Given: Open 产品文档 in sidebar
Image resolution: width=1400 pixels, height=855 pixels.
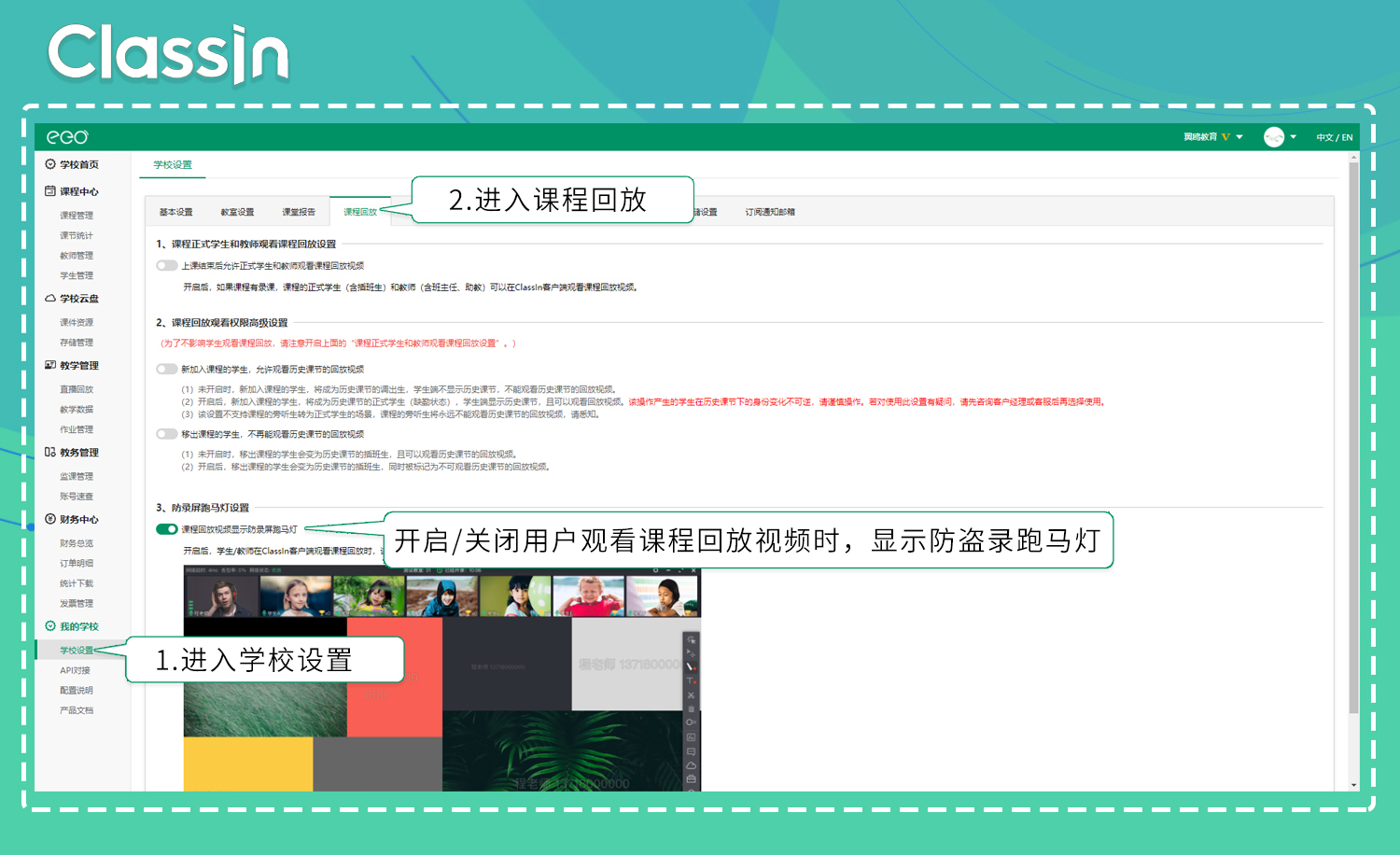Looking at the screenshot, I should (x=77, y=710).
